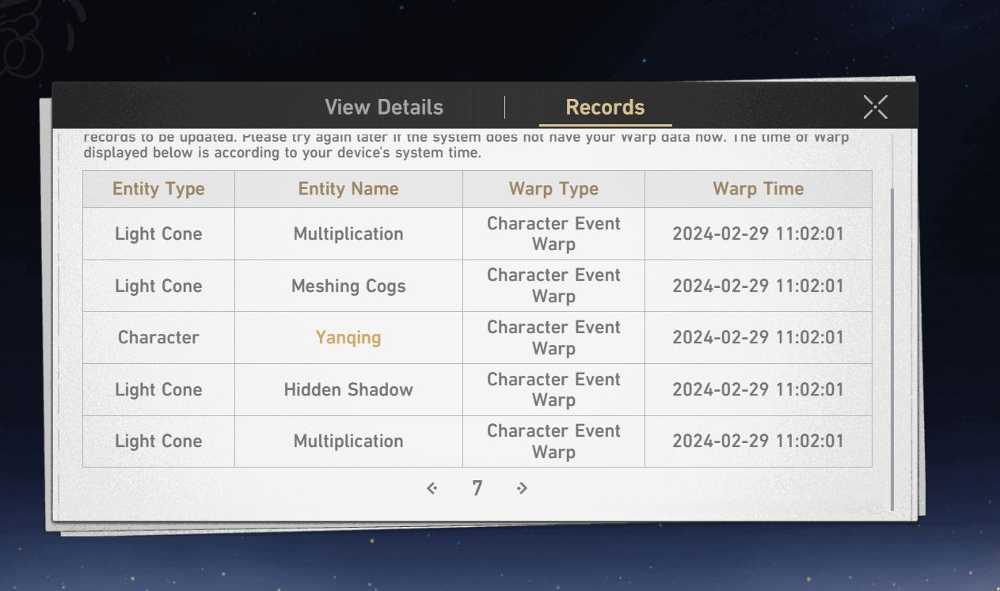Viewport: 1000px width, 591px height.
Task: Click Light Cone in the Meshing Cogs row
Action: [158, 286]
